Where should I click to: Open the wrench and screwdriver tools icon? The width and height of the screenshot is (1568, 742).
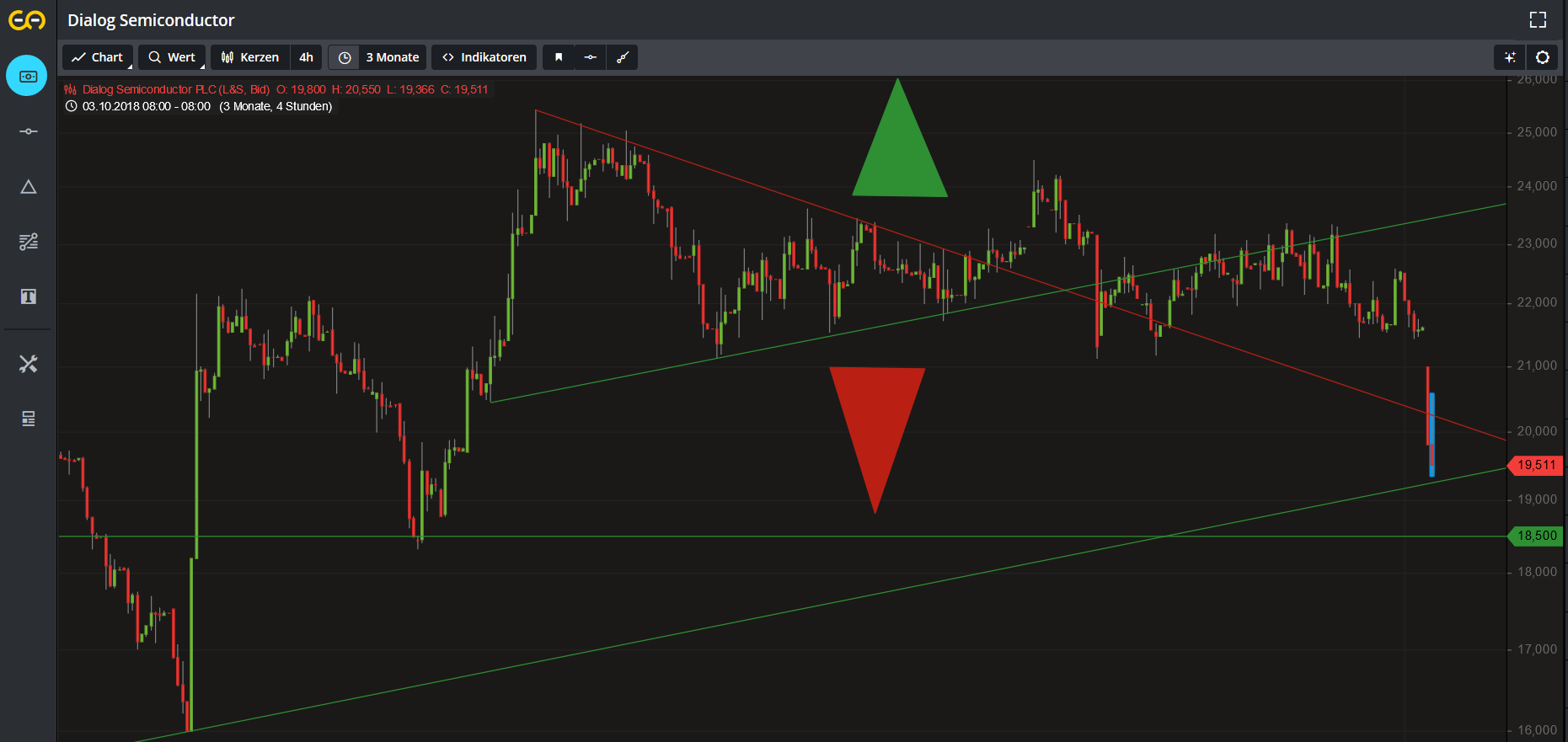(28, 364)
